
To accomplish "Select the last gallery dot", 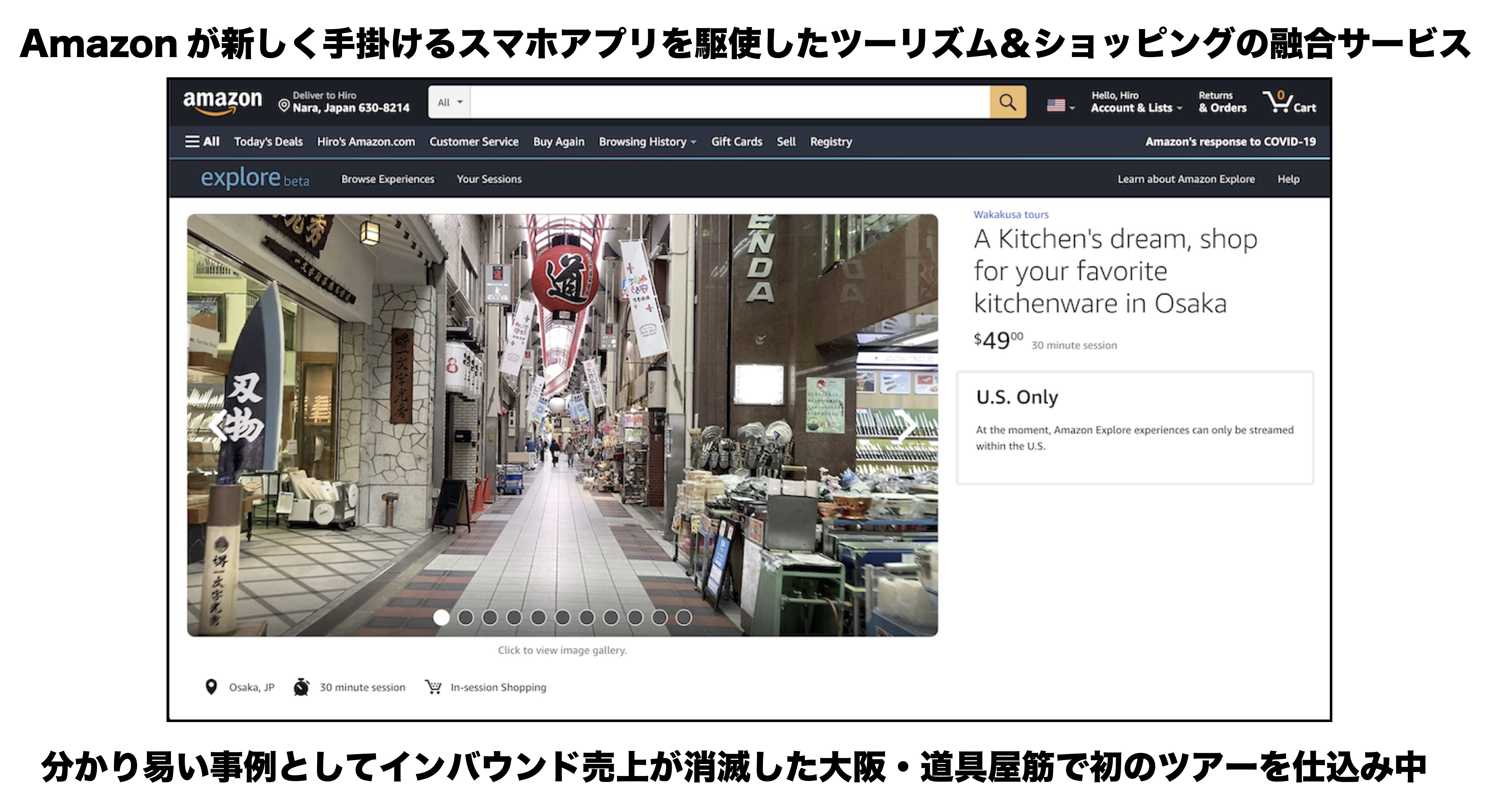I will [684, 618].
